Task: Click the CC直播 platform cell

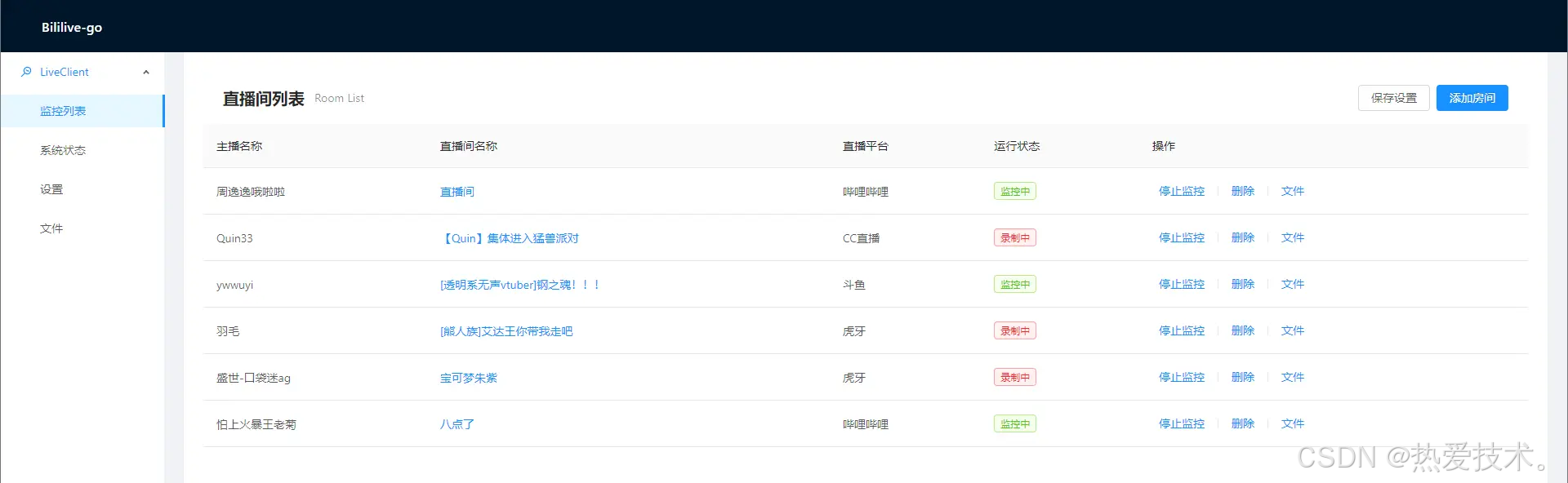Action: pos(862,238)
